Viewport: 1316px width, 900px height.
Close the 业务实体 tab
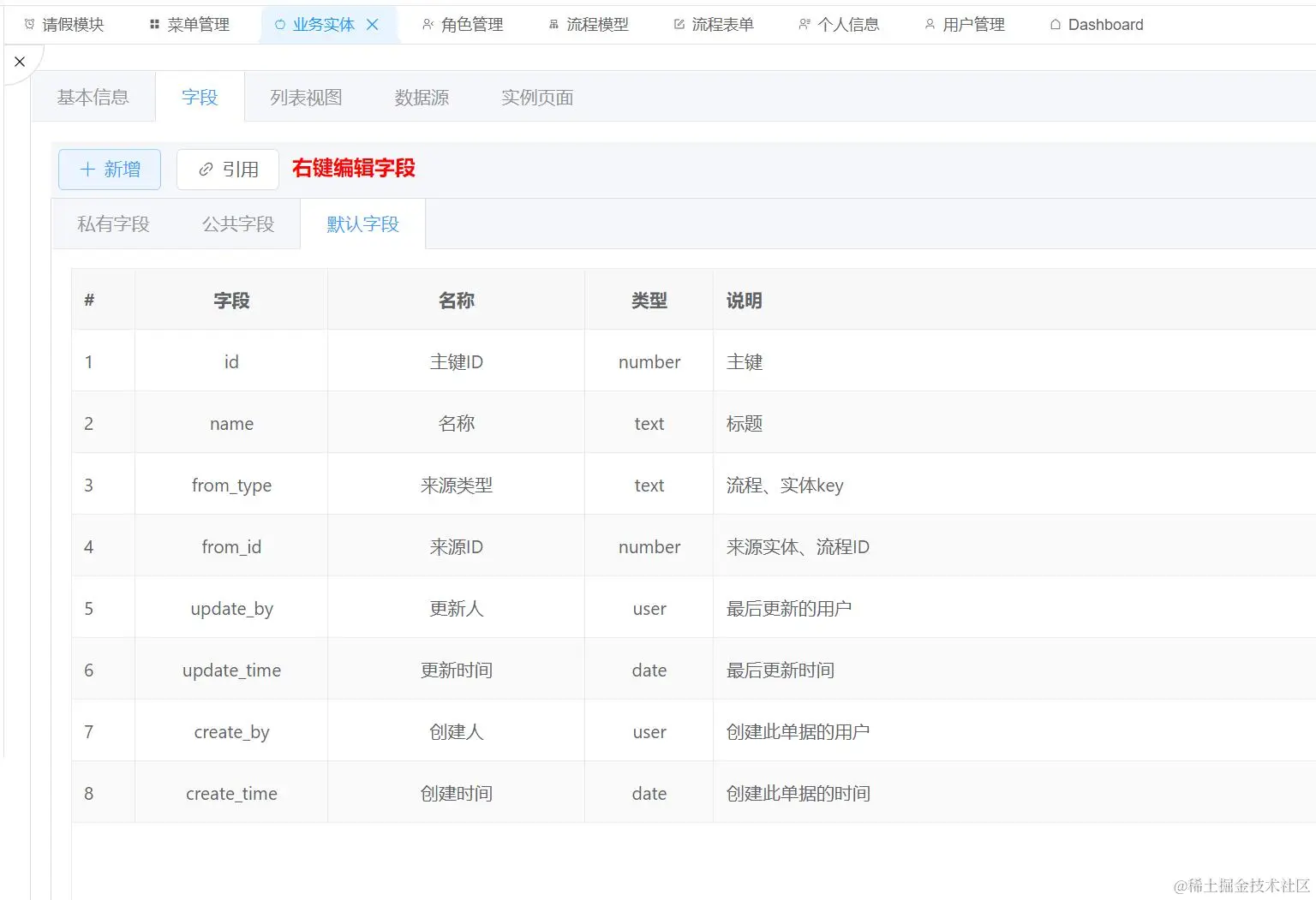373,24
